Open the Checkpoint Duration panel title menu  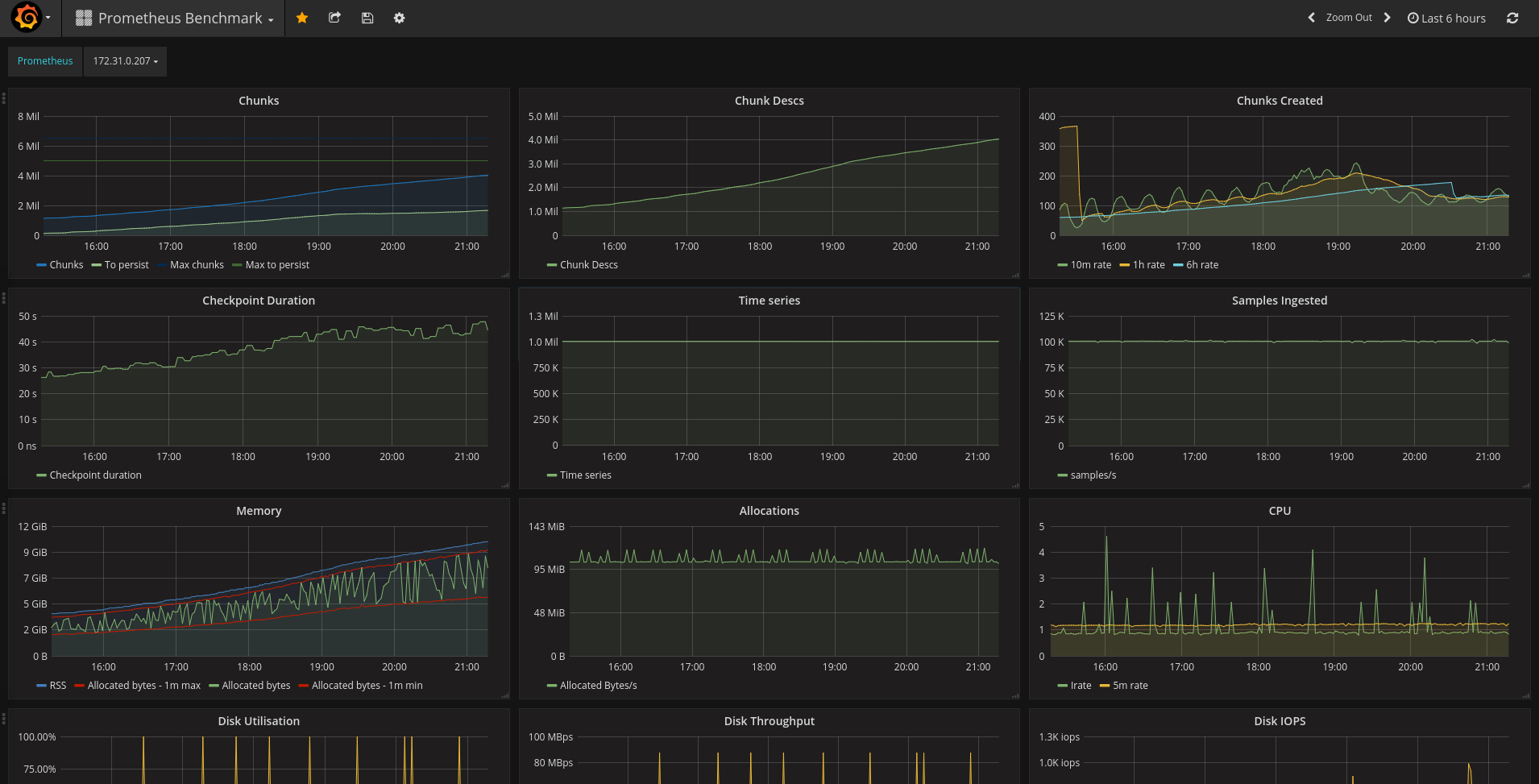pos(259,301)
